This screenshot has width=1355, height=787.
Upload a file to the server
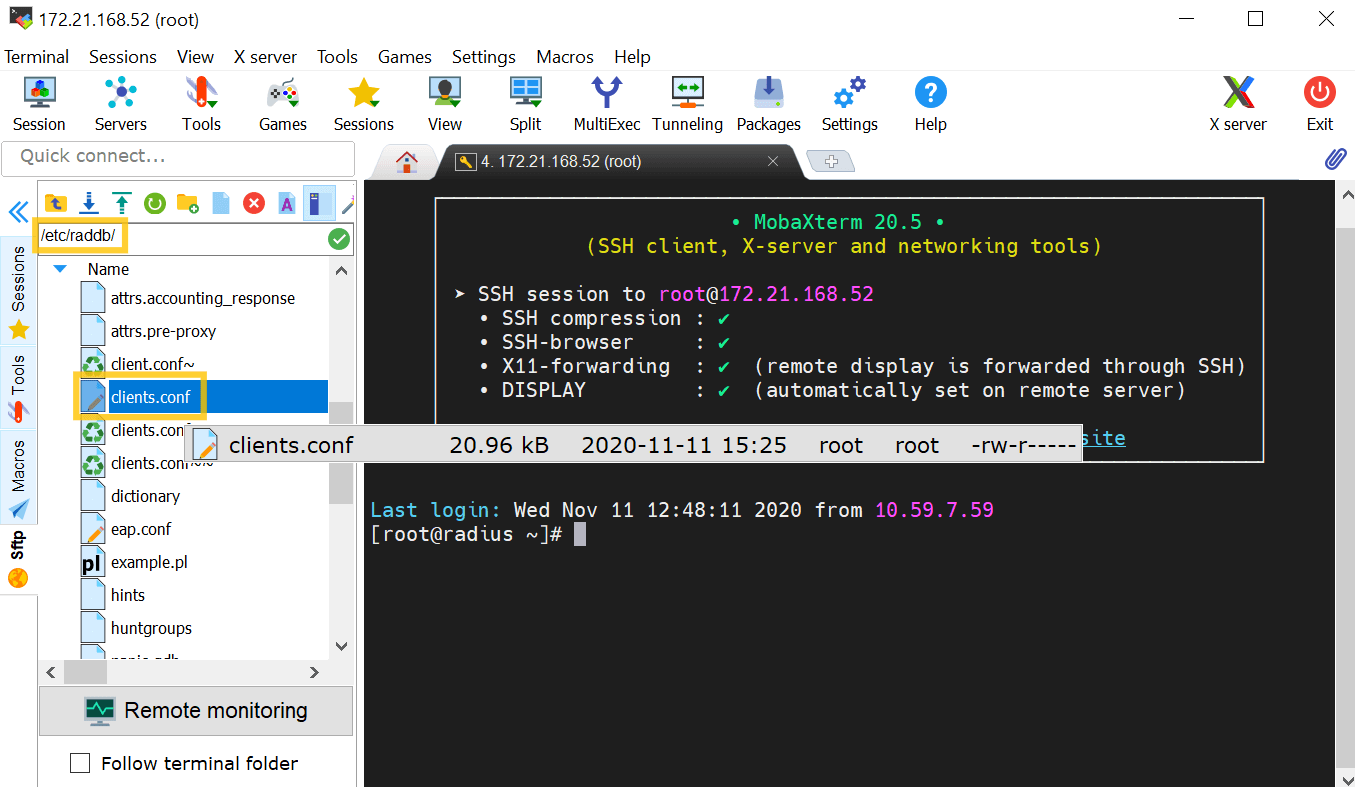(121, 202)
